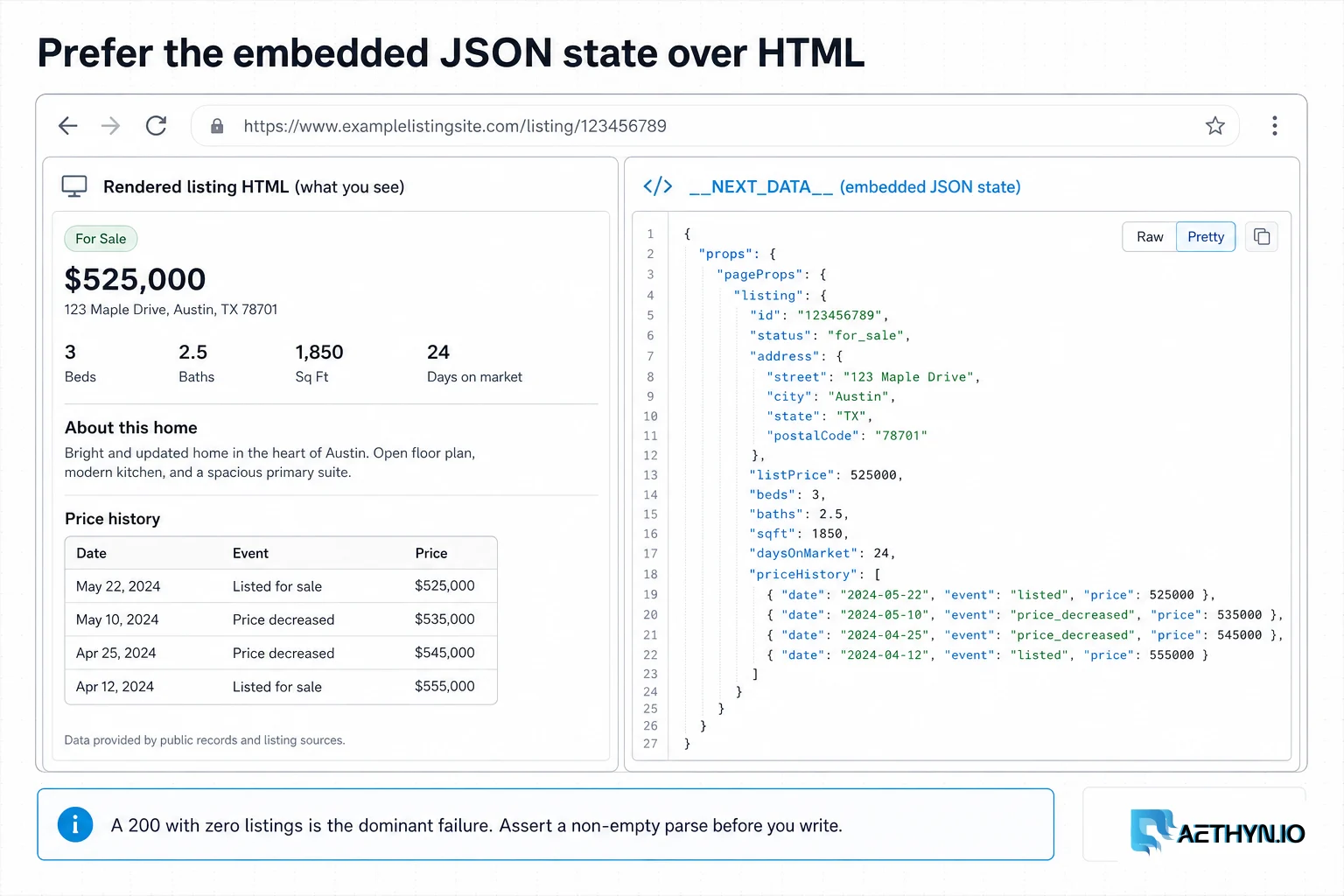Click the JSON entry dated 2024-04-25
Screen dimensions: 1344x896
(1025, 634)
